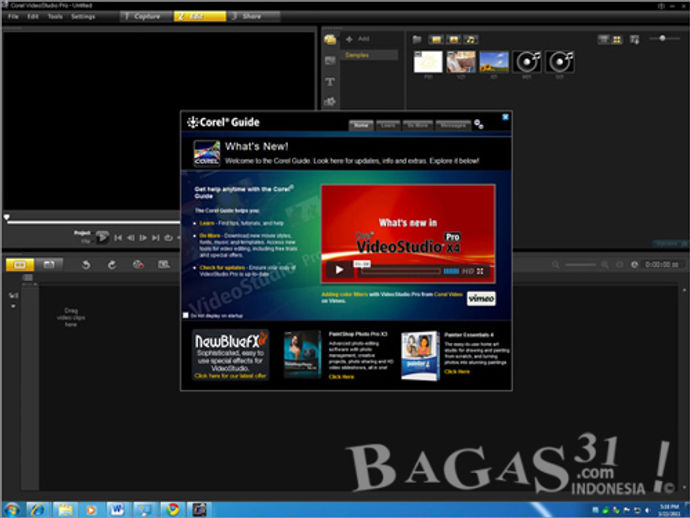The width and height of the screenshot is (690, 518).
Task: Toggle the show photos filter
Action: pyautogui.click(x=454, y=40)
